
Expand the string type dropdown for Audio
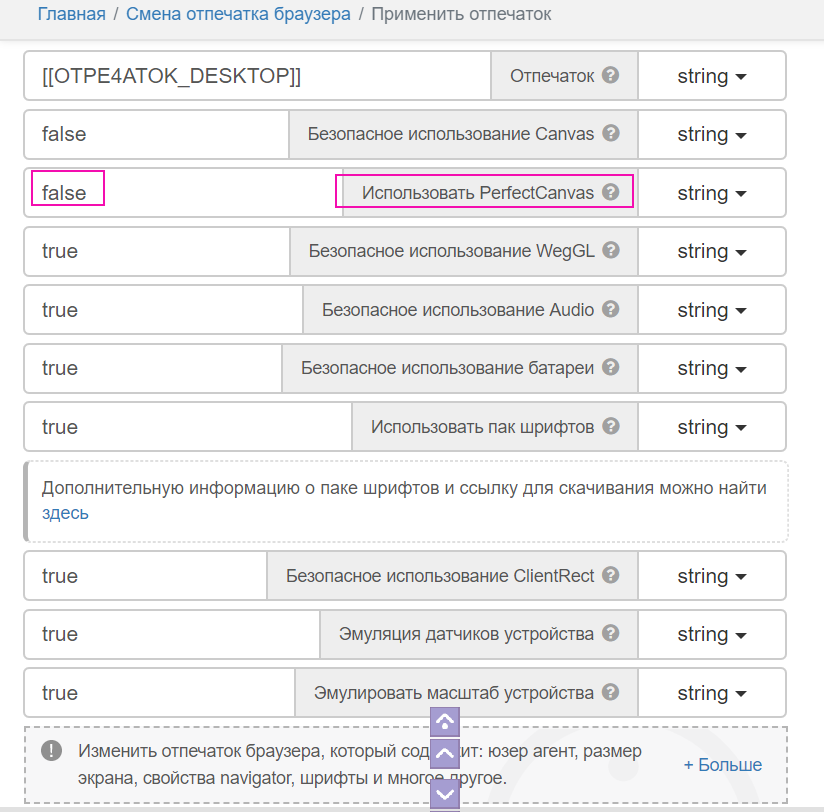click(x=712, y=310)
